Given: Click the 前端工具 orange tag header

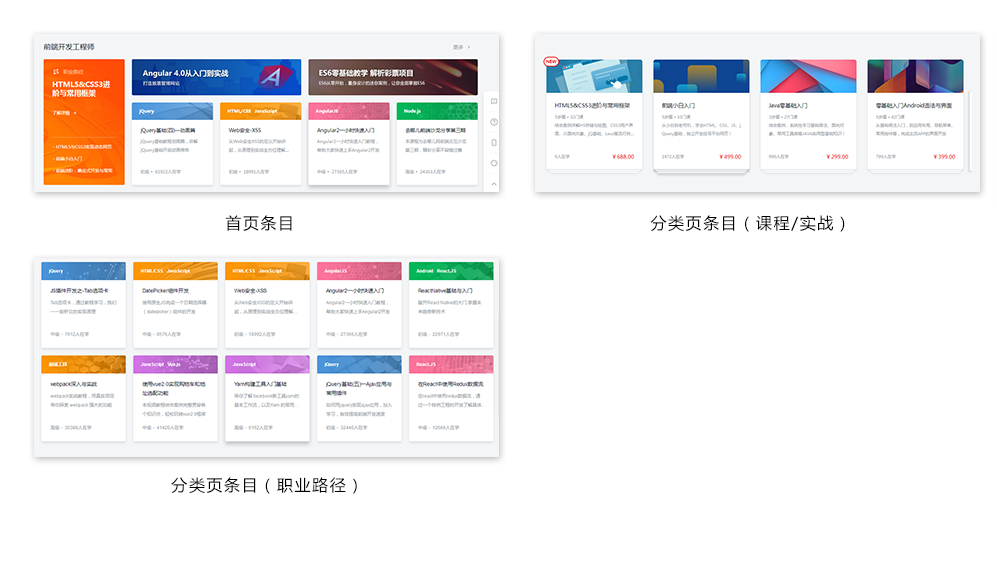Looking at the screenshot, I should [x=83, y=364].
